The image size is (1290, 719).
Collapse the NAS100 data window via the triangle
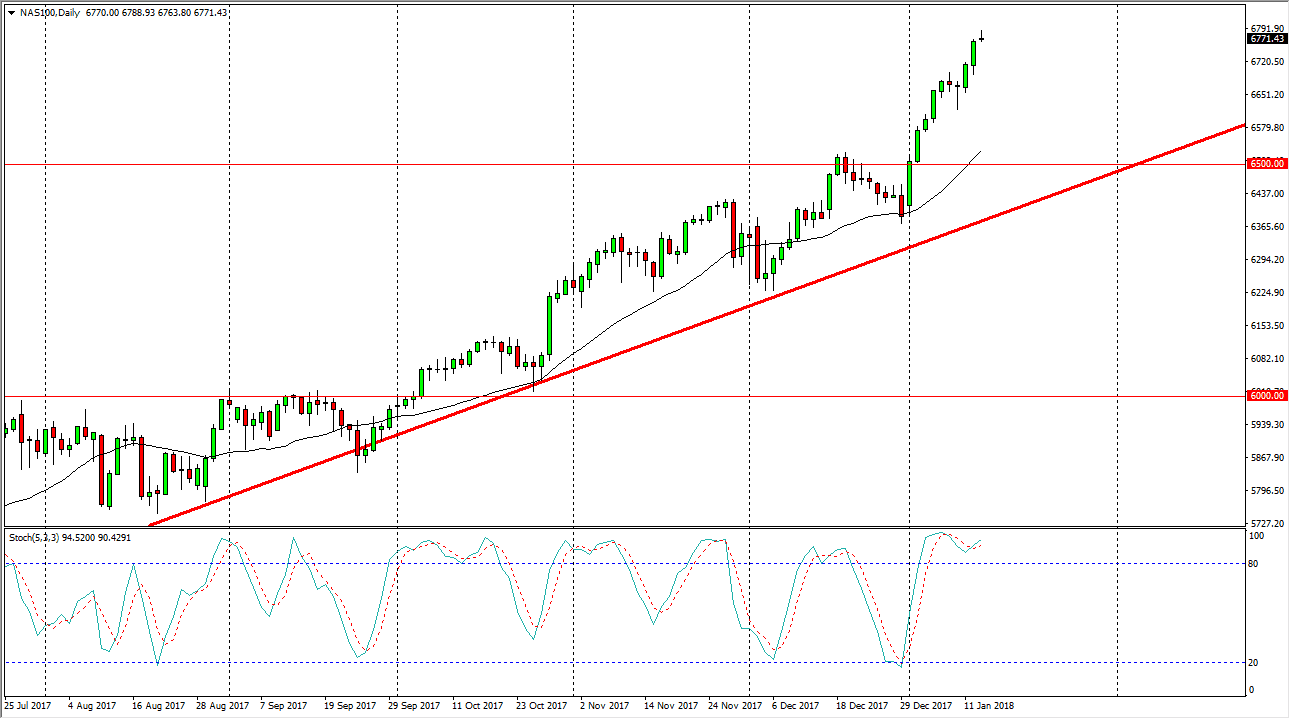[10, 15]
